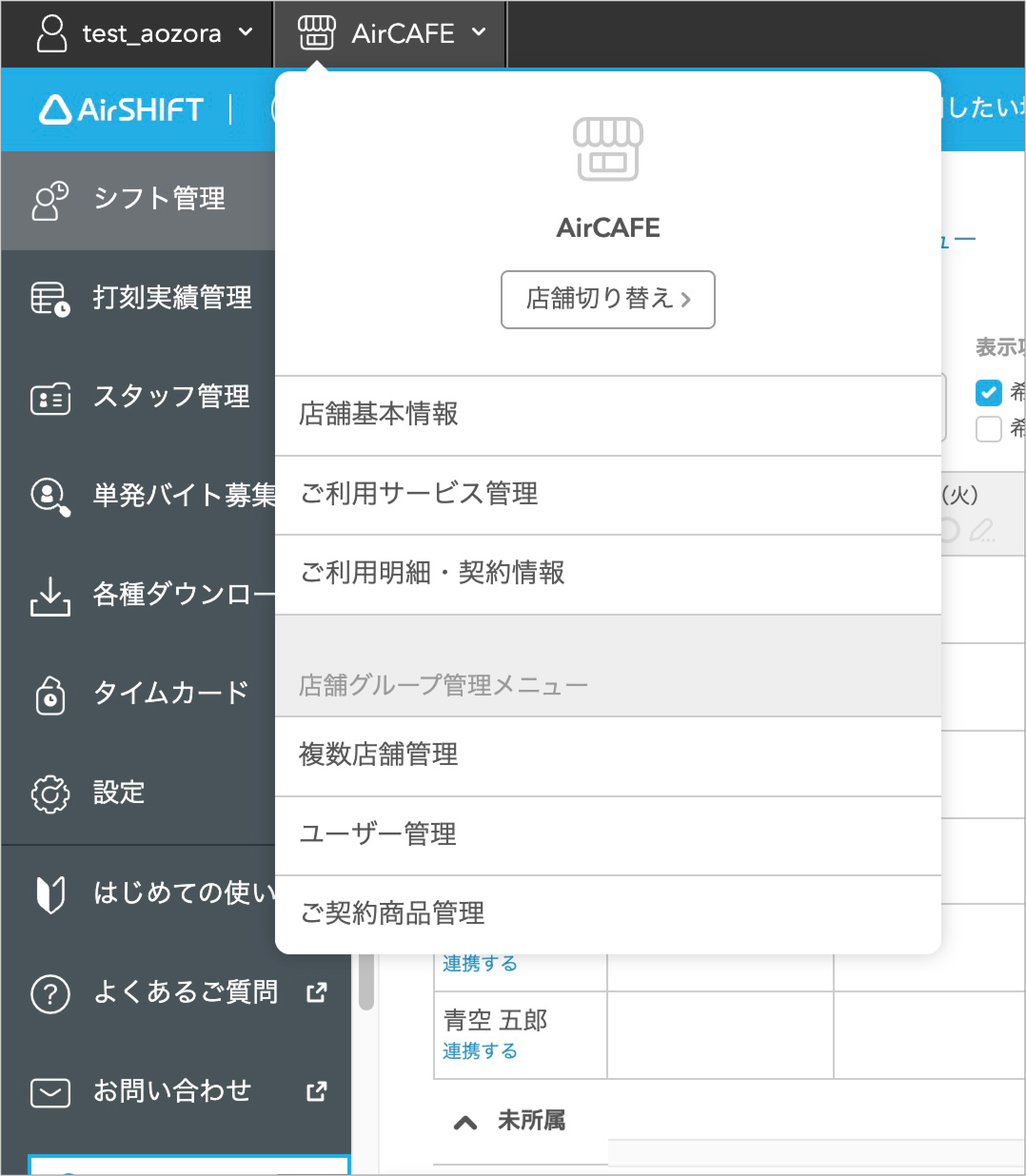The width and height of the screenshot is (1026, 1176).
Task: Click external link icon next to お問い合わせ
Action: click(x=316, y=1092)
